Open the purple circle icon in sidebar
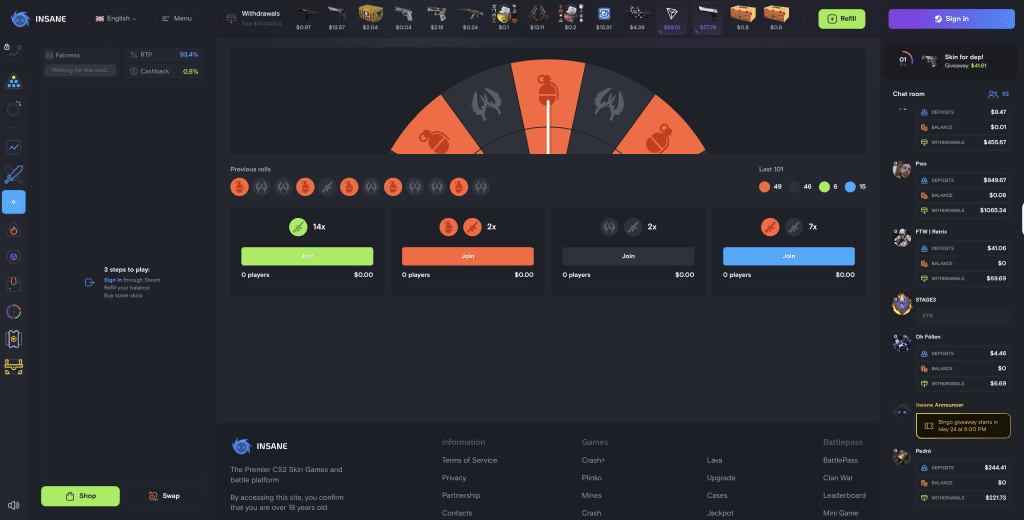Image resolution: width=1024 pixels, height=520 pixels. [x=14, y=257]
